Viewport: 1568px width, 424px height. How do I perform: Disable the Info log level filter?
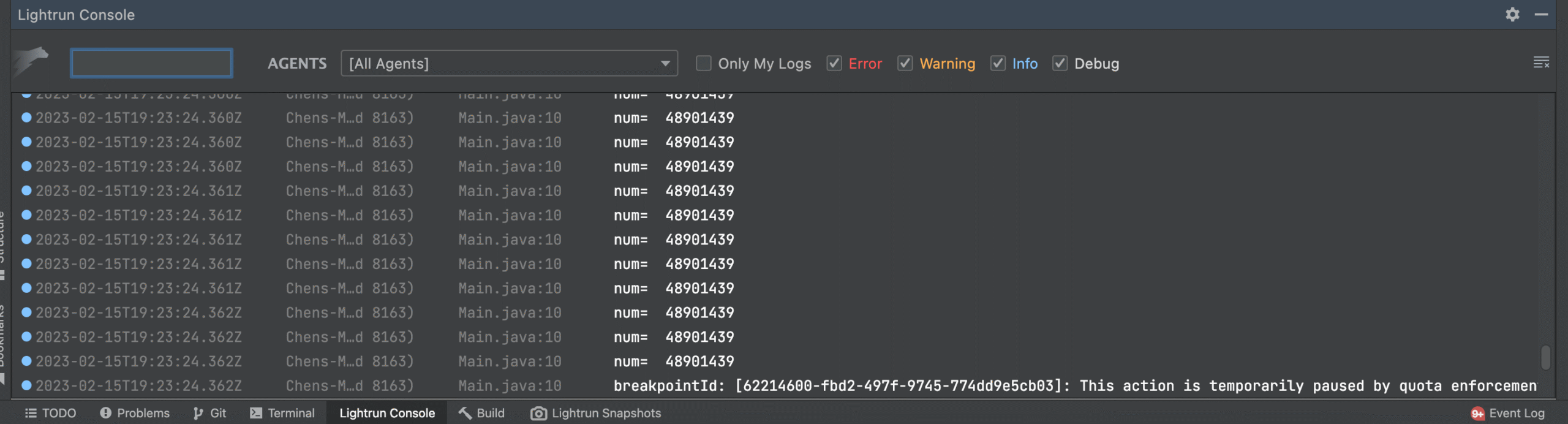click(998, 63)
